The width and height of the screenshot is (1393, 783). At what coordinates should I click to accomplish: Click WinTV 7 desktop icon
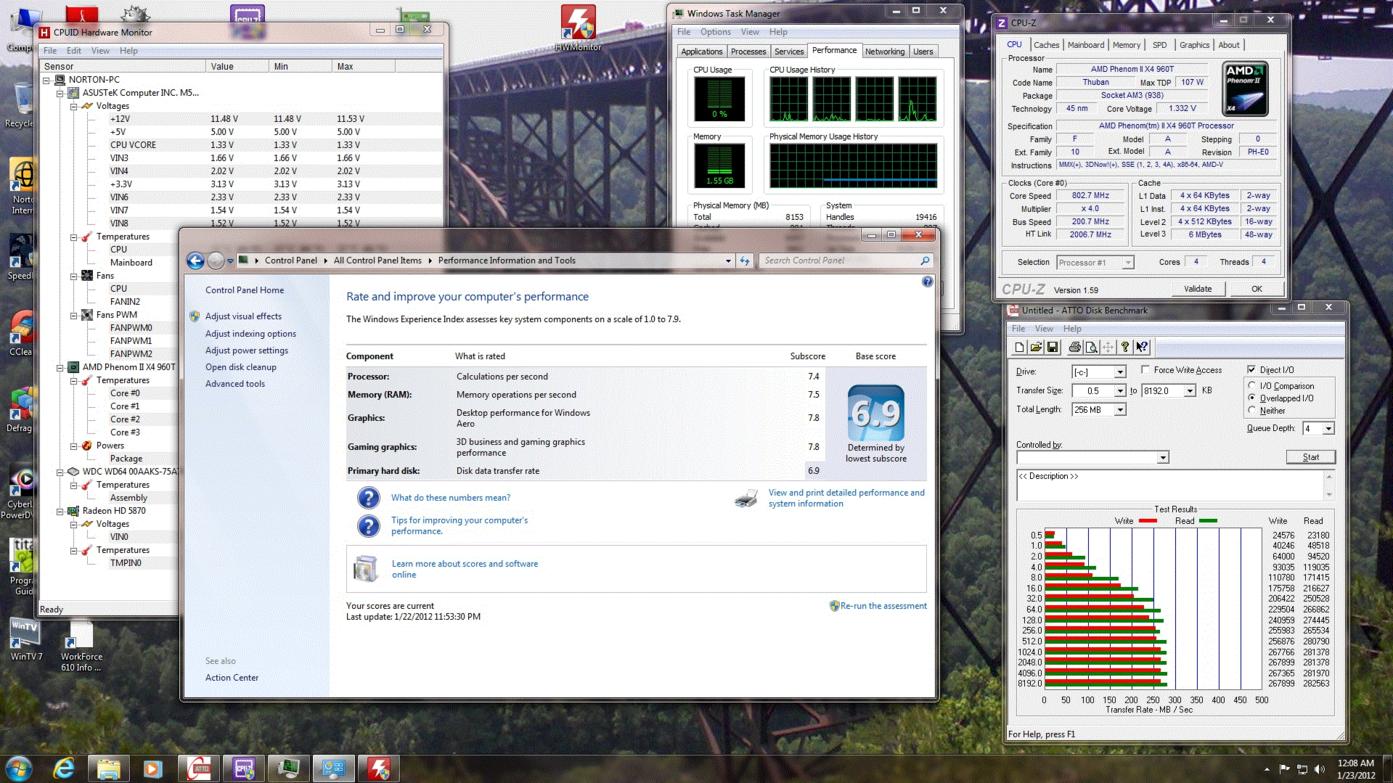25,640
